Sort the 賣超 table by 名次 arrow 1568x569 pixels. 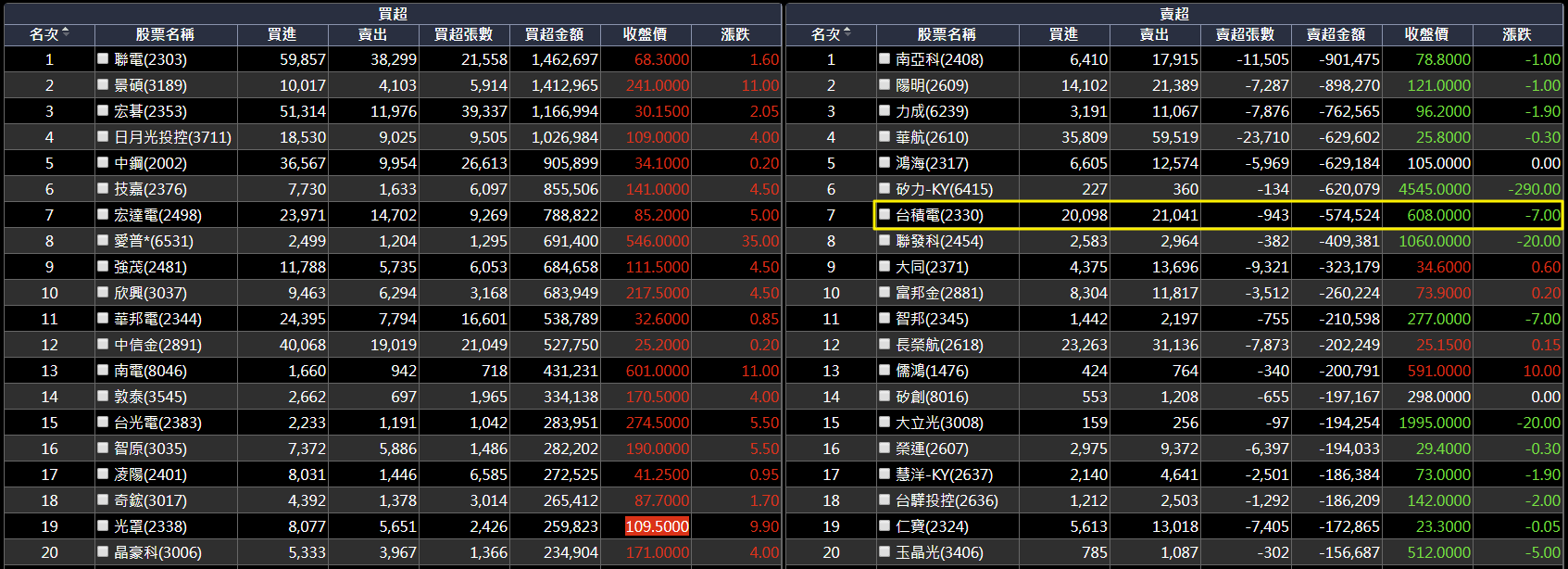tap(847, 33)
